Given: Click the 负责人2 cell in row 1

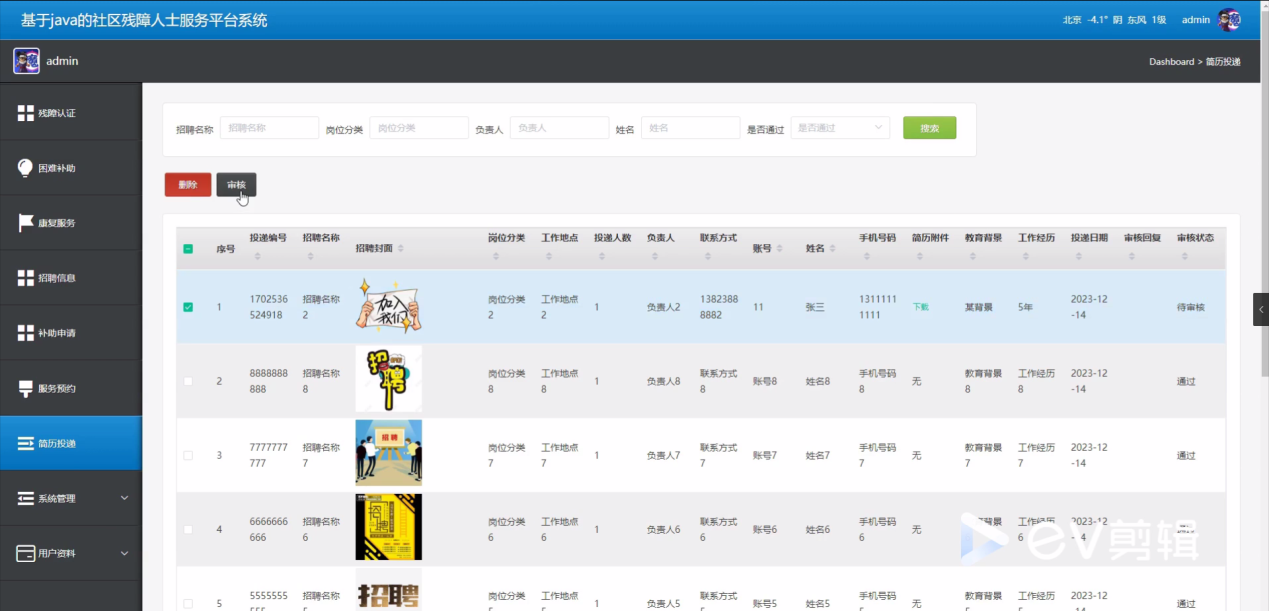Looking at the screenshot, I should pyautogui.click(x=663, y=307).
